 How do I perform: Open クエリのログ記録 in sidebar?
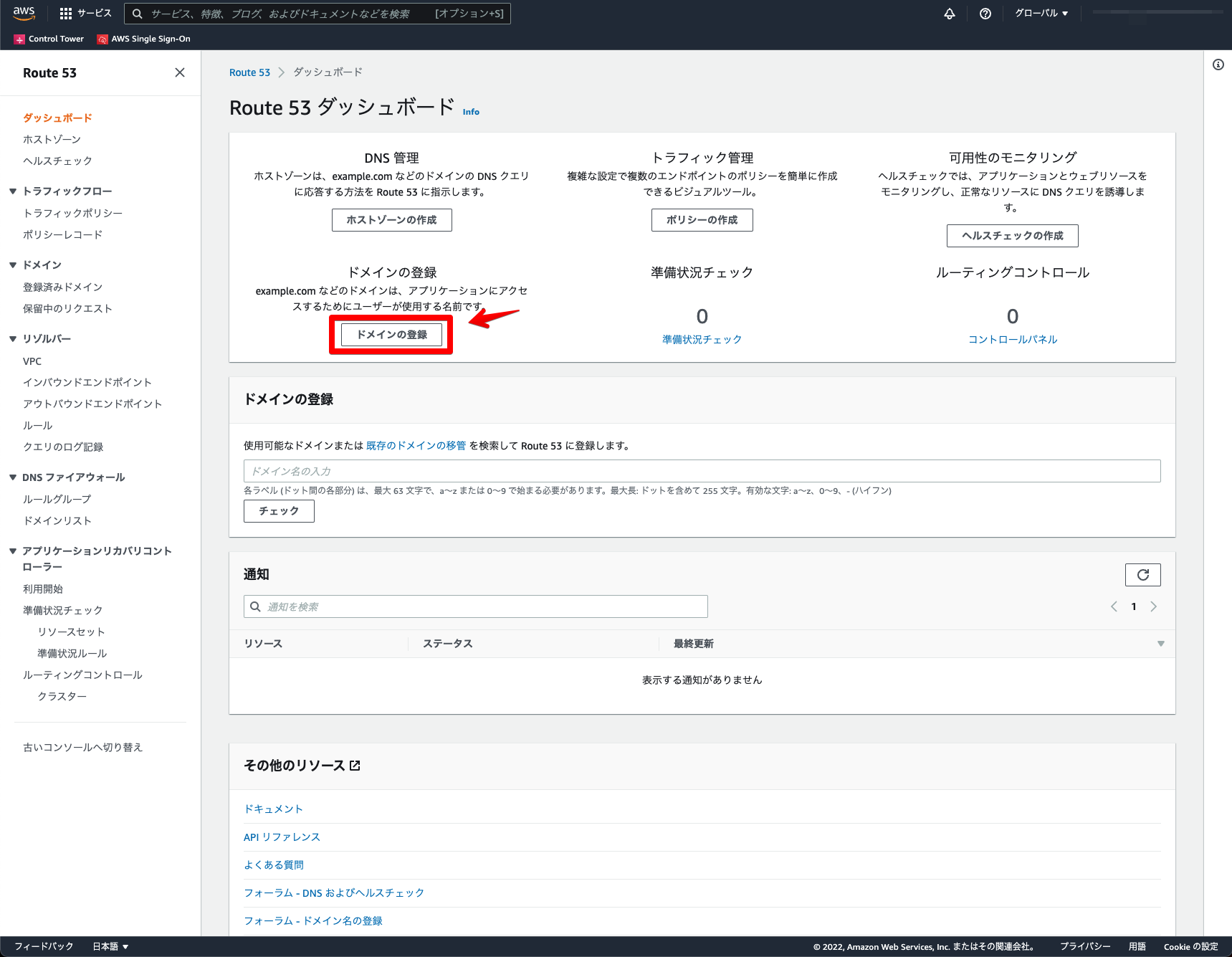pos(63,447)
